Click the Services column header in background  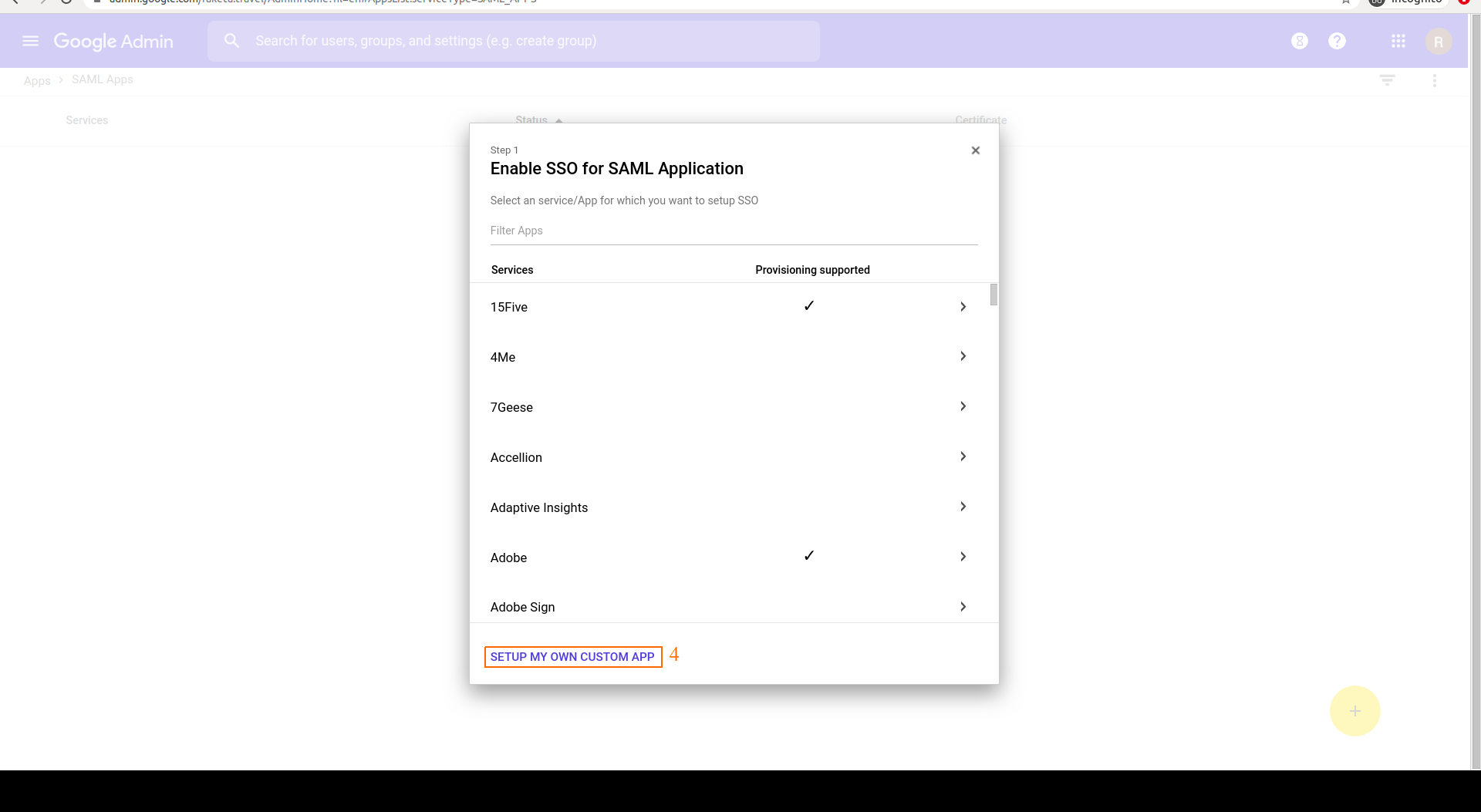[87, 120]
